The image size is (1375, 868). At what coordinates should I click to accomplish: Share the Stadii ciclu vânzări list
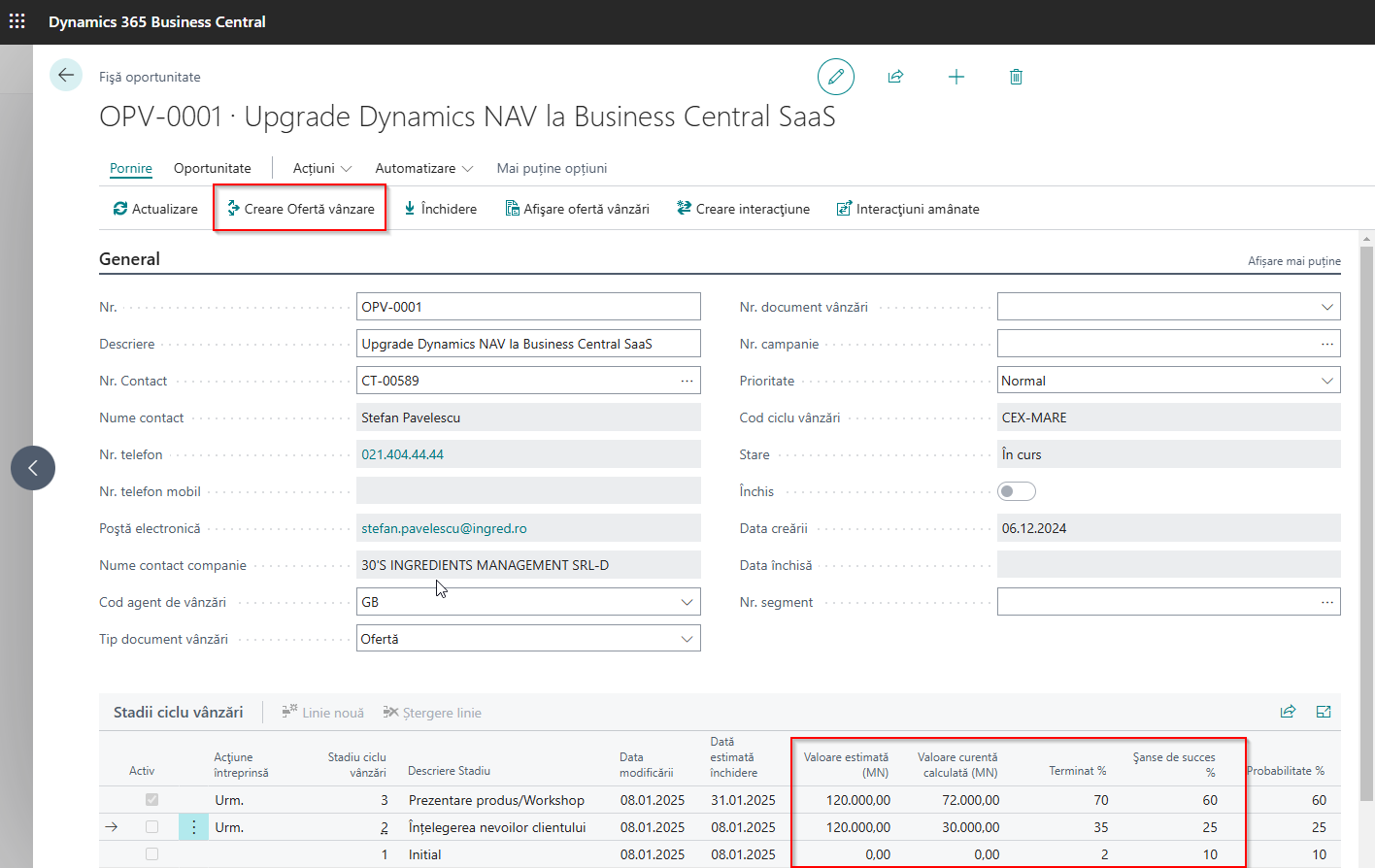pos(1288,712)
